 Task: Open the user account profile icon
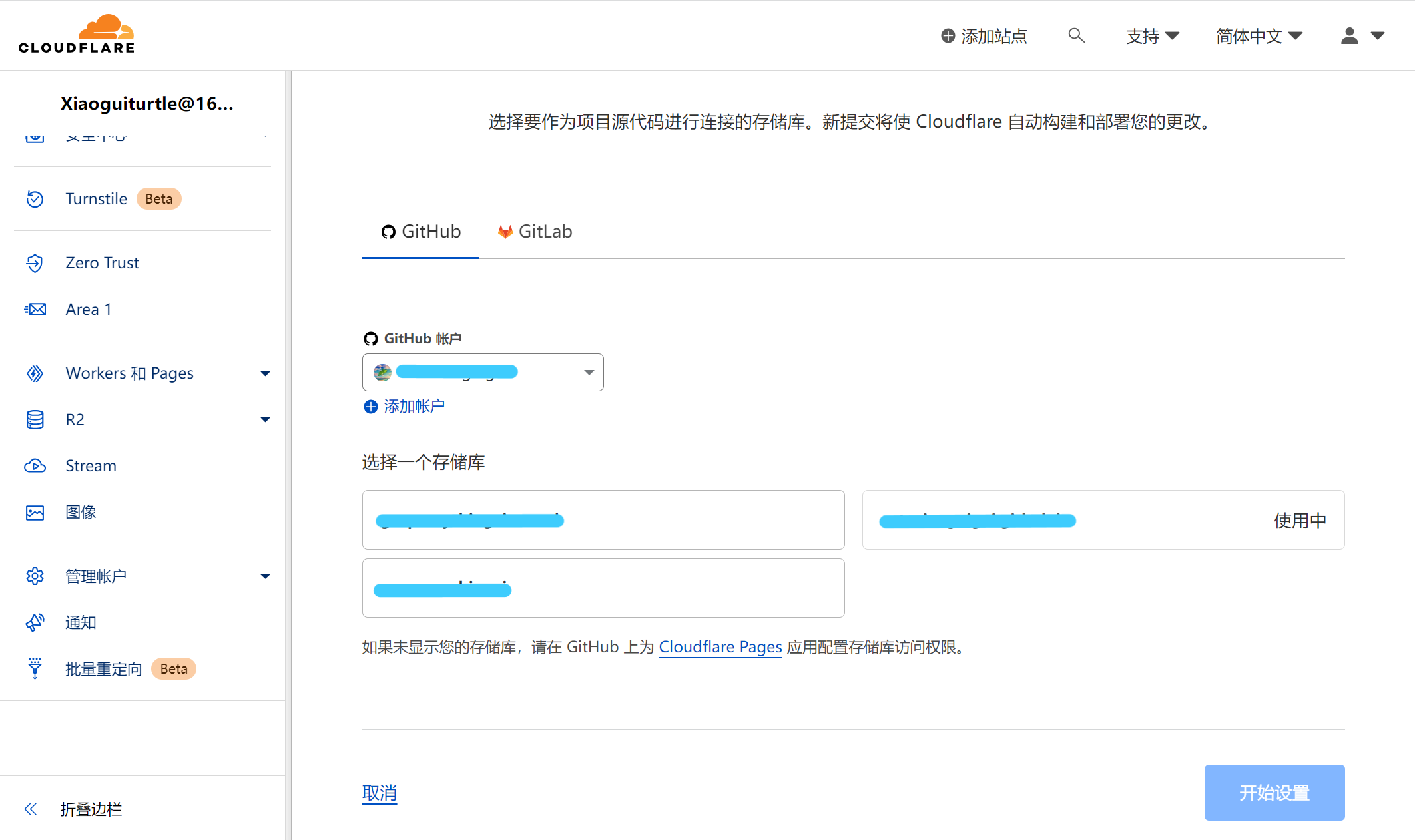click(x=1350, y=35)
